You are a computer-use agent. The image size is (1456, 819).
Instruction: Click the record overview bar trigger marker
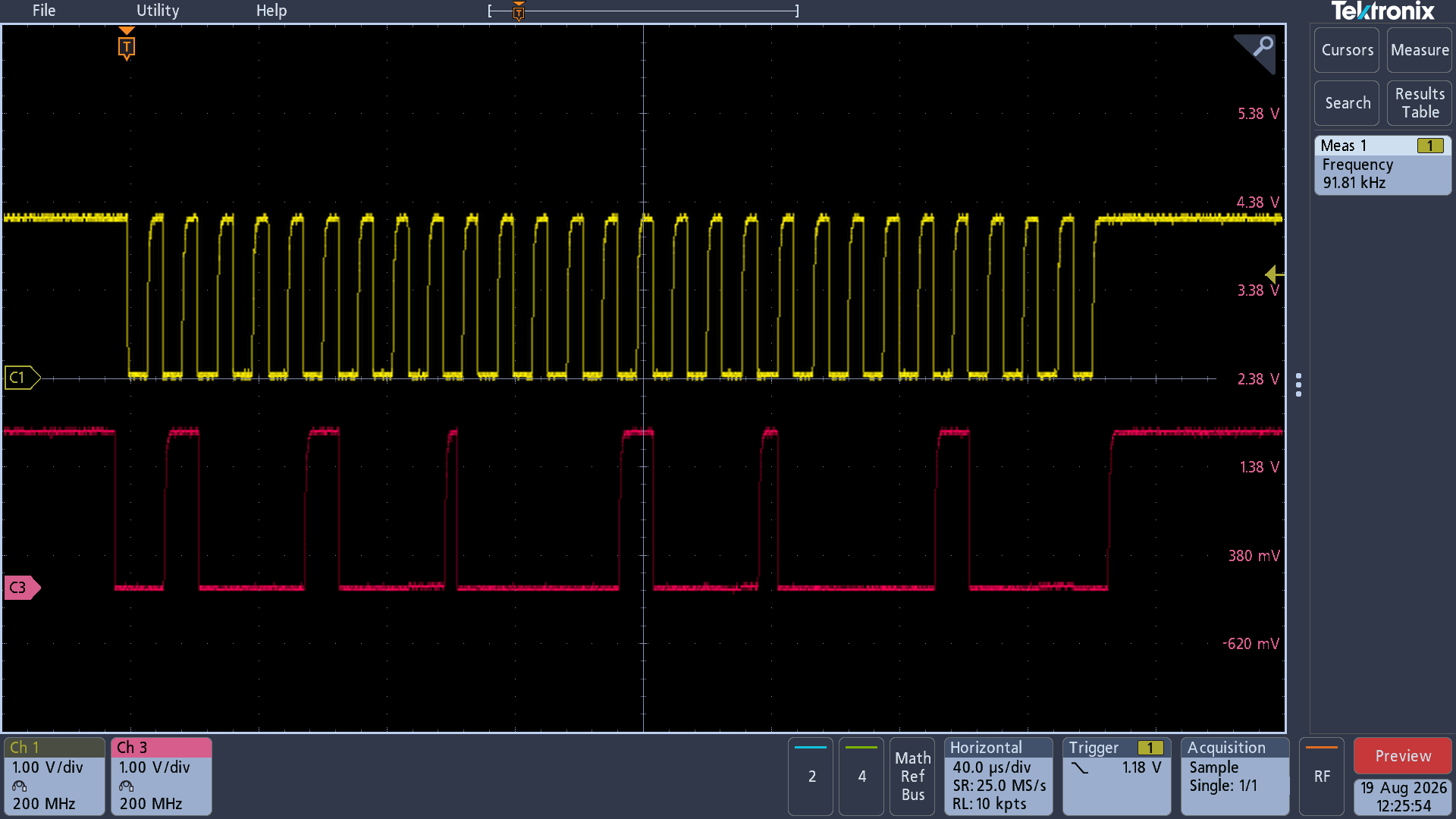(x=519, y=11)
